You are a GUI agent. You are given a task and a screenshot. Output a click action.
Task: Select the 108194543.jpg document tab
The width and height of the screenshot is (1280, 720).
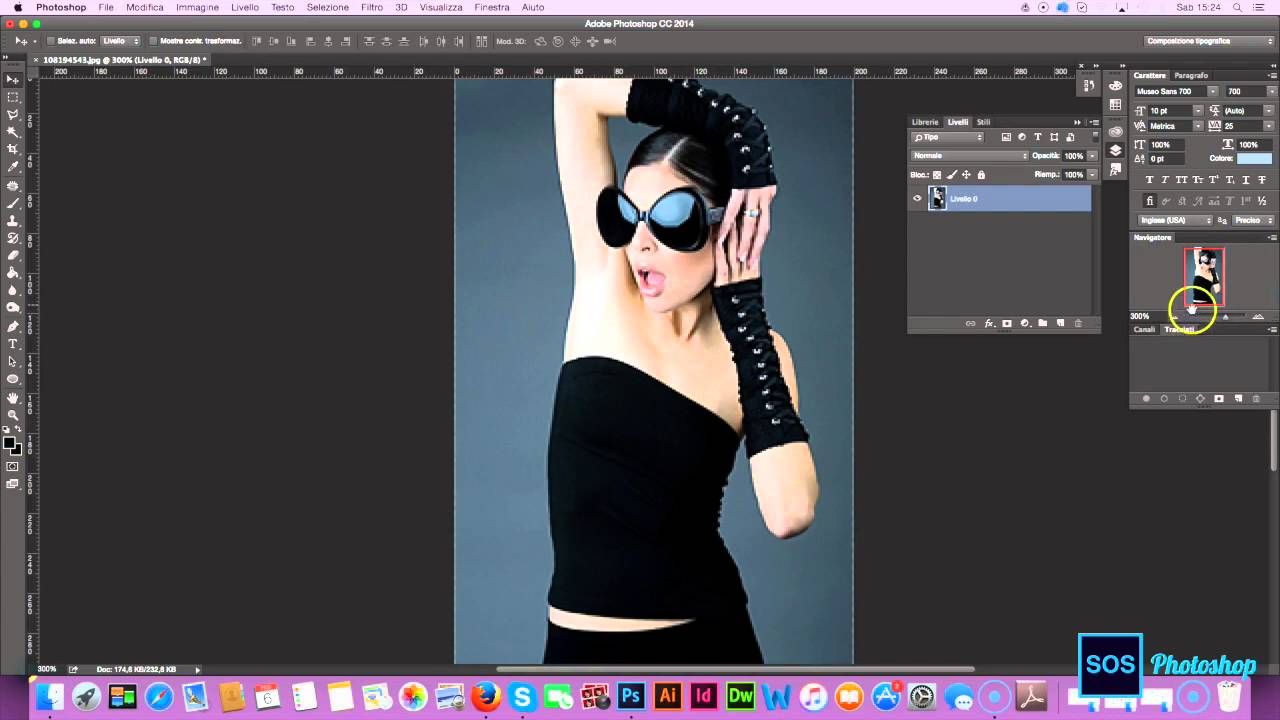124,60
